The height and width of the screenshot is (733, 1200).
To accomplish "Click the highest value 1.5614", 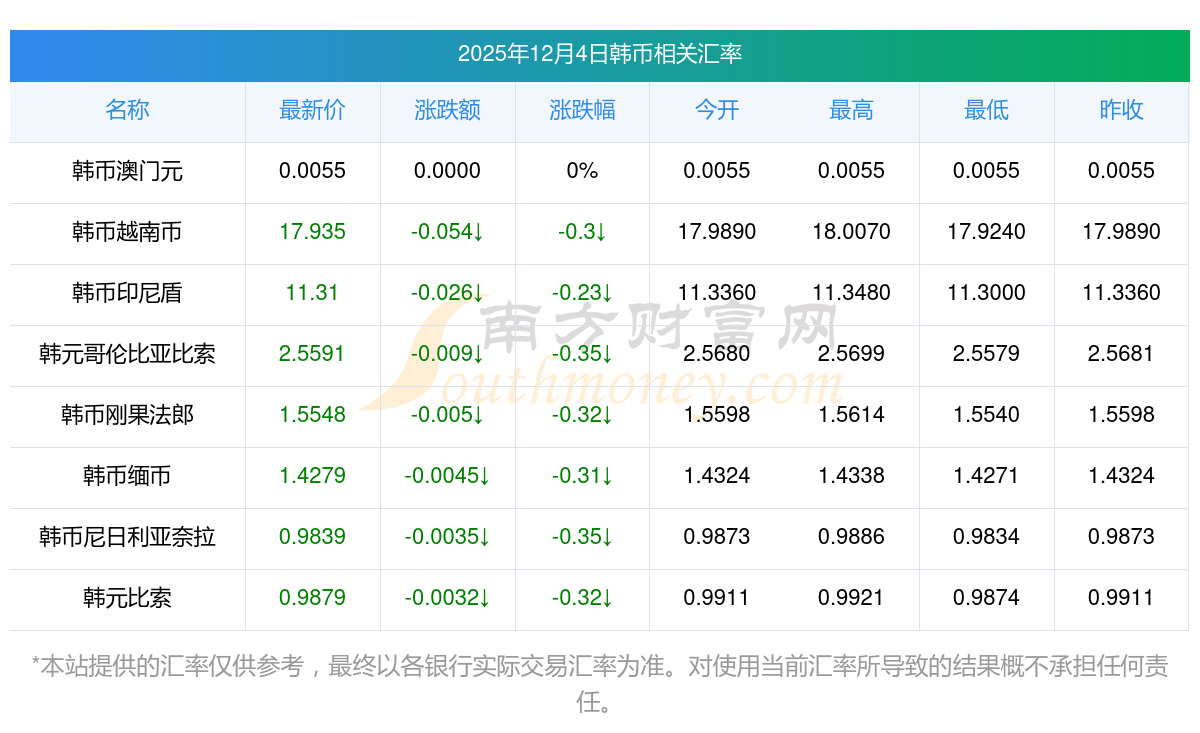I will [x=851, y=415].
